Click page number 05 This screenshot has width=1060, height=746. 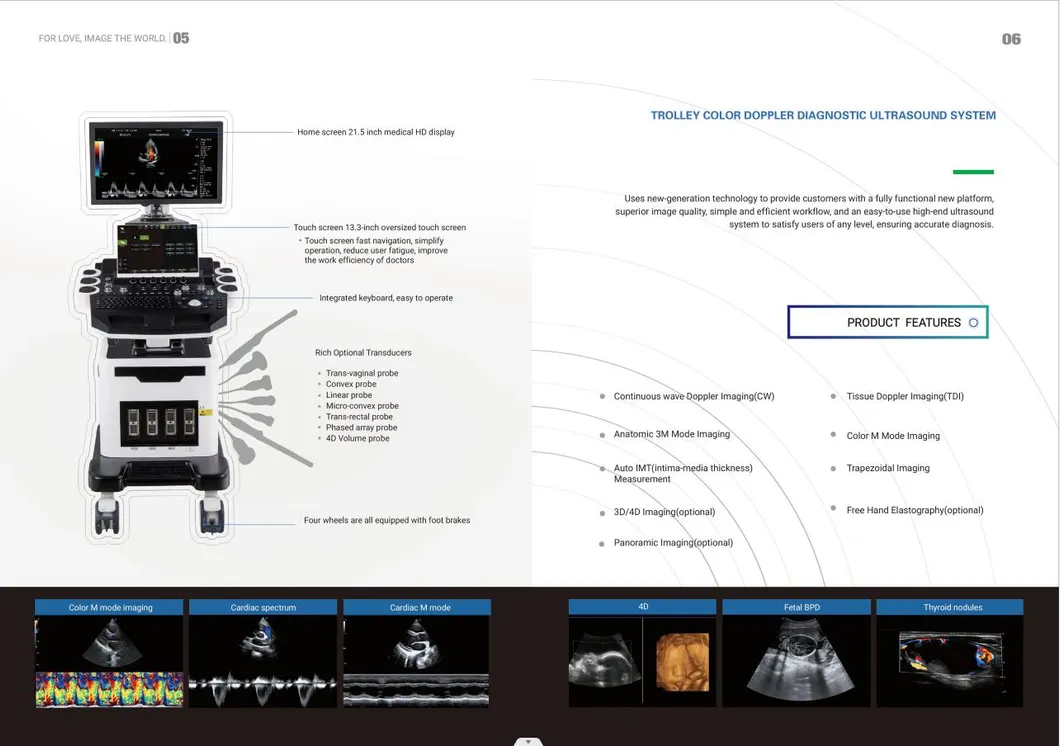[x=181, y=39]
